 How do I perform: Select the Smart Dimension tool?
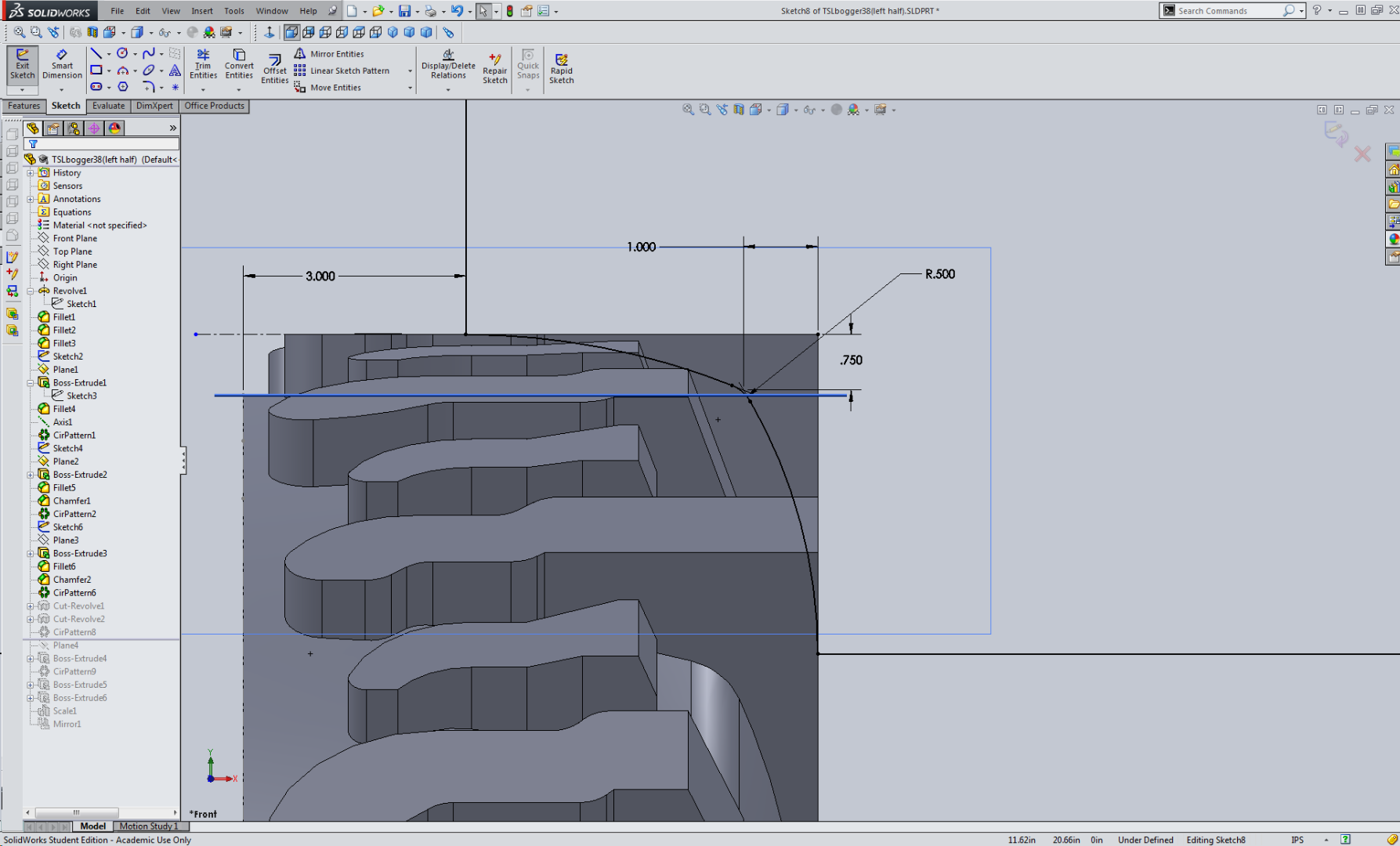click(x=62, y=67)
